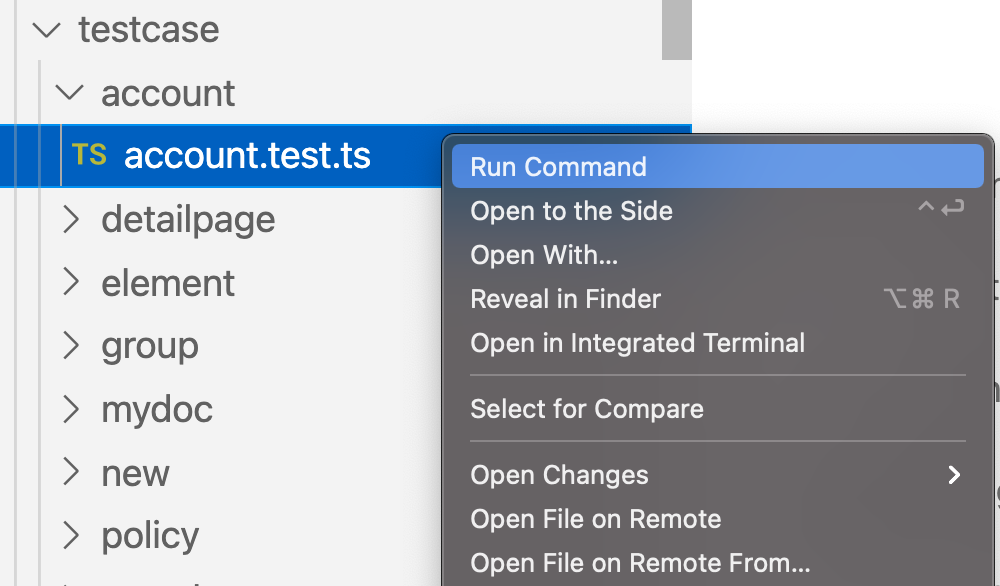Open the Open Changes submenu arrow
Screen dimensions: 1000x586
[x=954, y=475]
